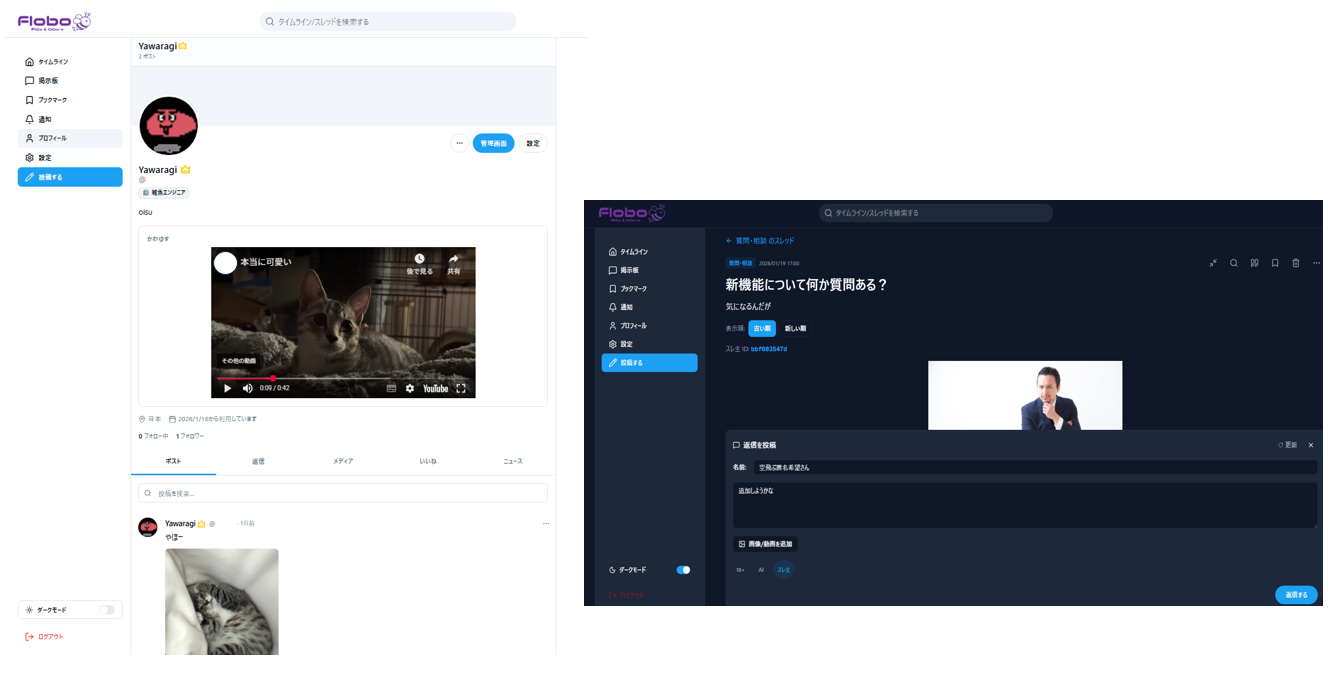1328x673 pixels.
Task: Expand thread more options ellipsis menu
Action: [x=1316, y=263]
